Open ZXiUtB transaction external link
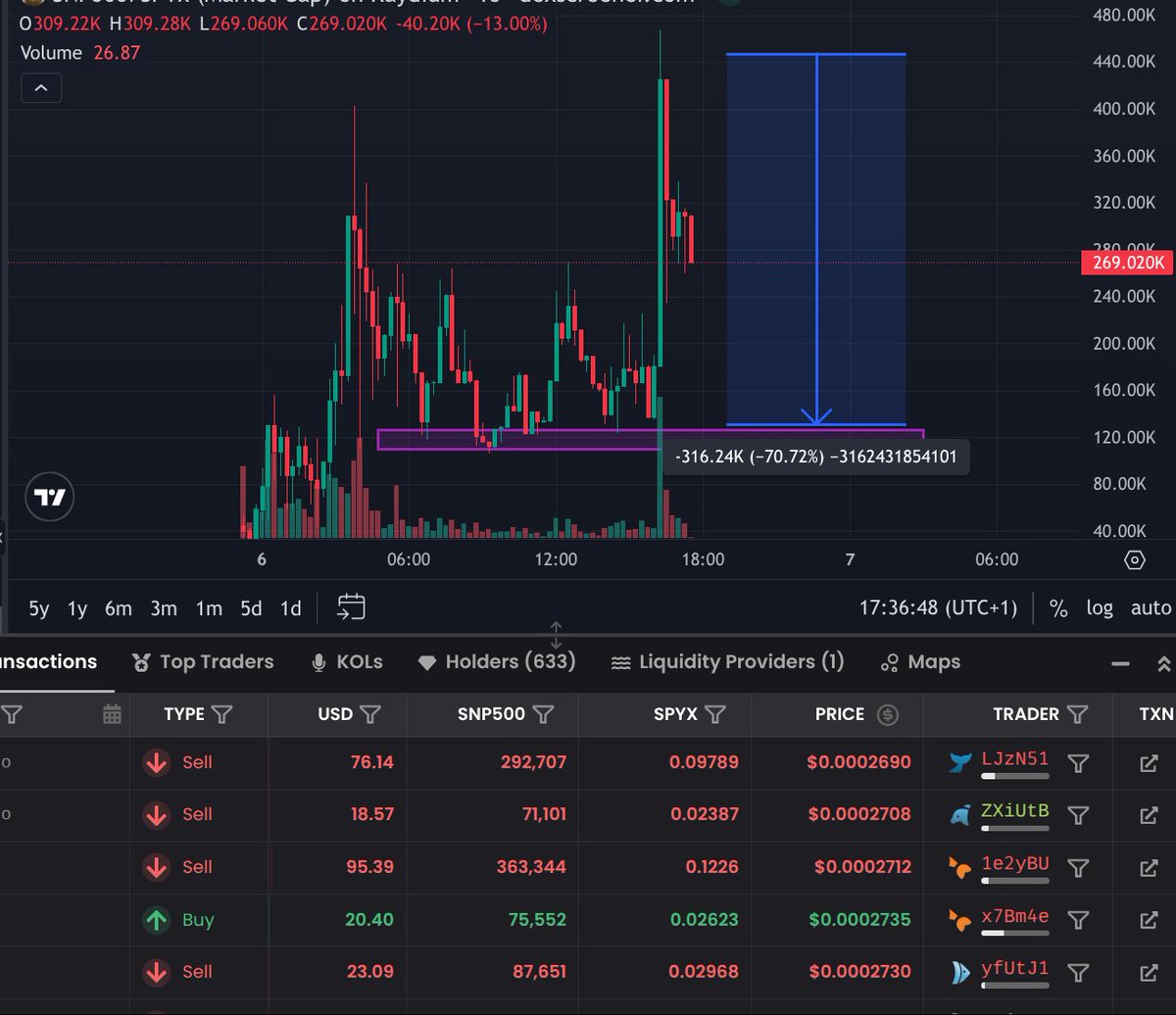 click(1149, 815)
